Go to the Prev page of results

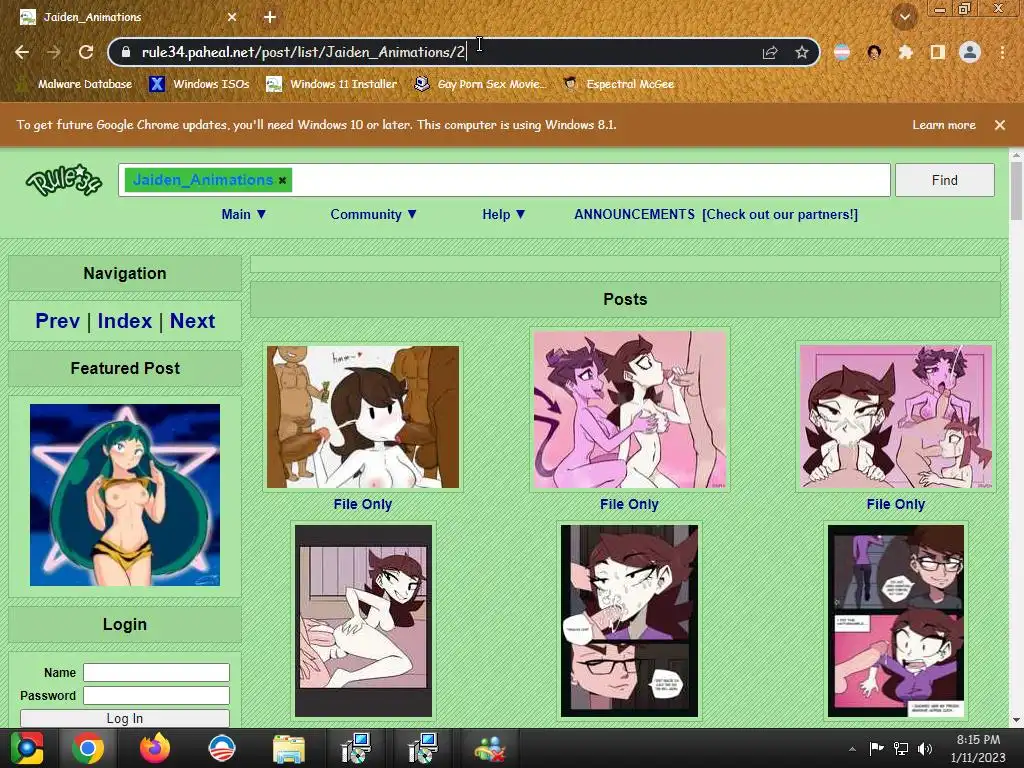57,321
